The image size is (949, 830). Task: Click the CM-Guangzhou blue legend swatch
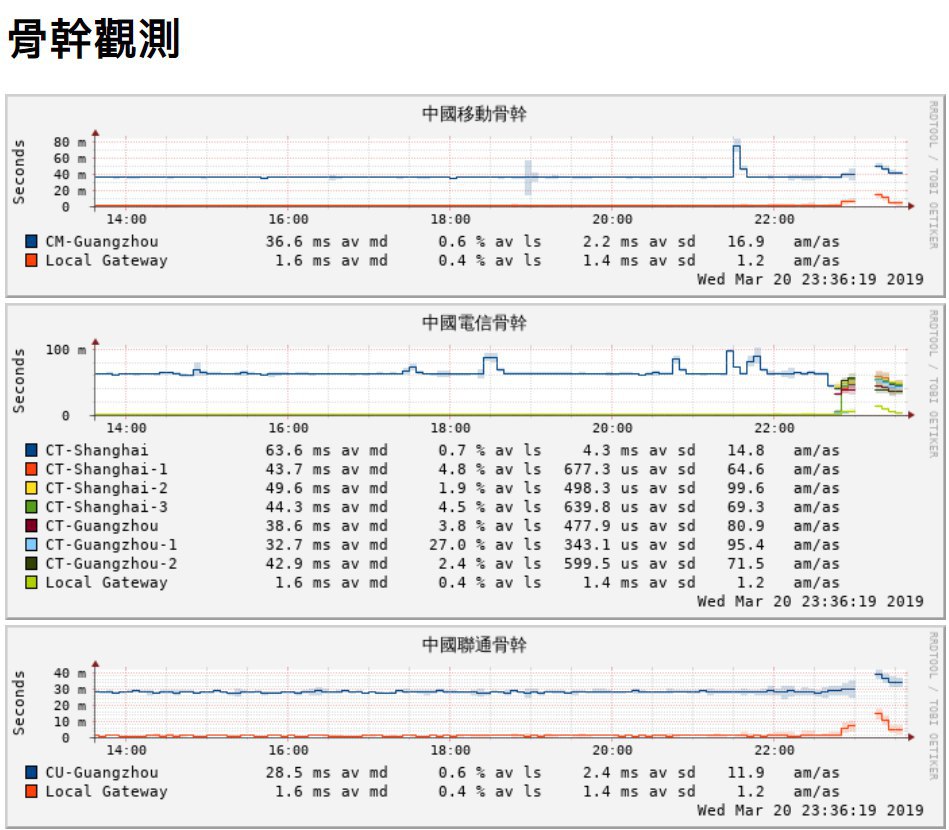[x=32, y=242]
